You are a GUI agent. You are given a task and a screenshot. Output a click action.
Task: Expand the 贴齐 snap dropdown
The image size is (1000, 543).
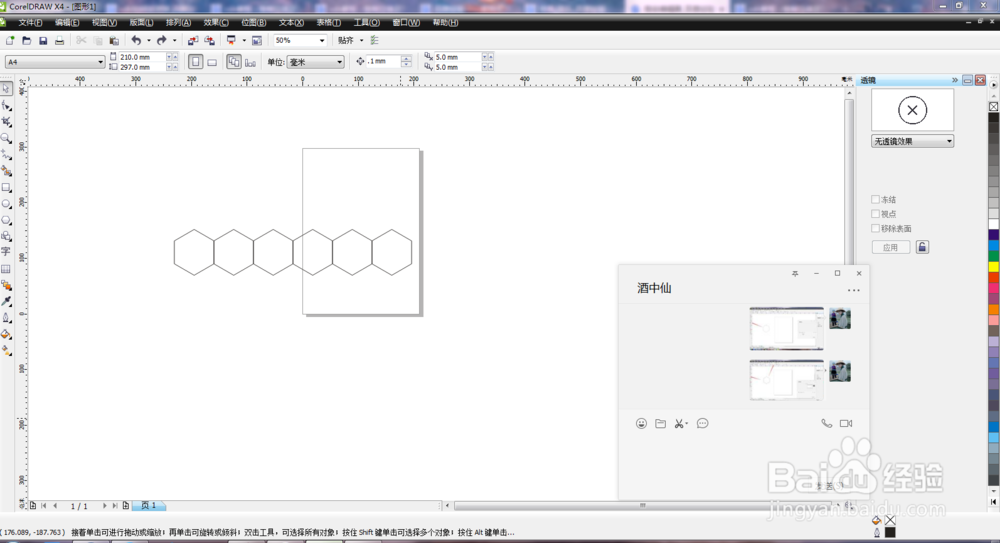361,40
